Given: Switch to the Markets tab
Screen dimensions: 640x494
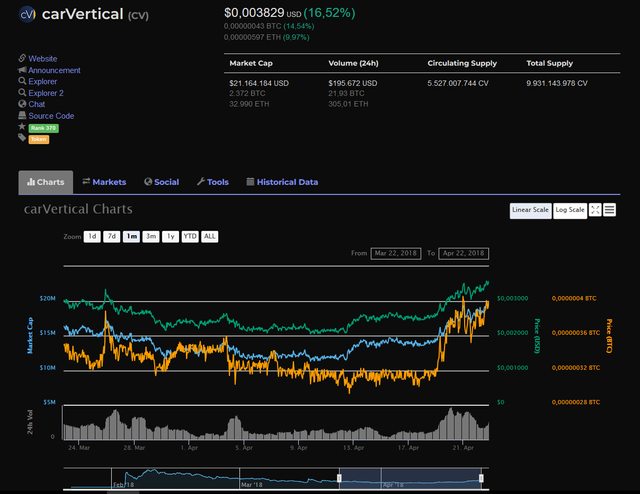Looking at the screenshot, I should click(x=104, y=182).
